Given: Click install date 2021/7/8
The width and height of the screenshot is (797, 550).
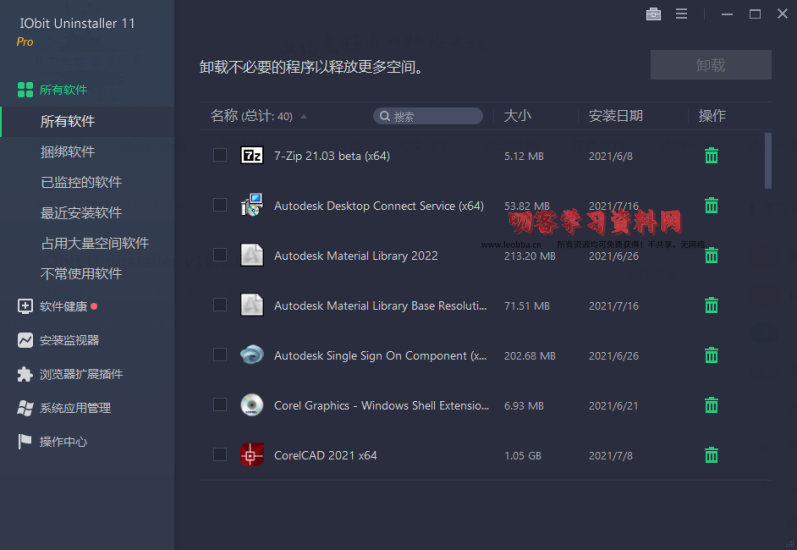Looking at the screenshot, I should (x=610, y=456).
